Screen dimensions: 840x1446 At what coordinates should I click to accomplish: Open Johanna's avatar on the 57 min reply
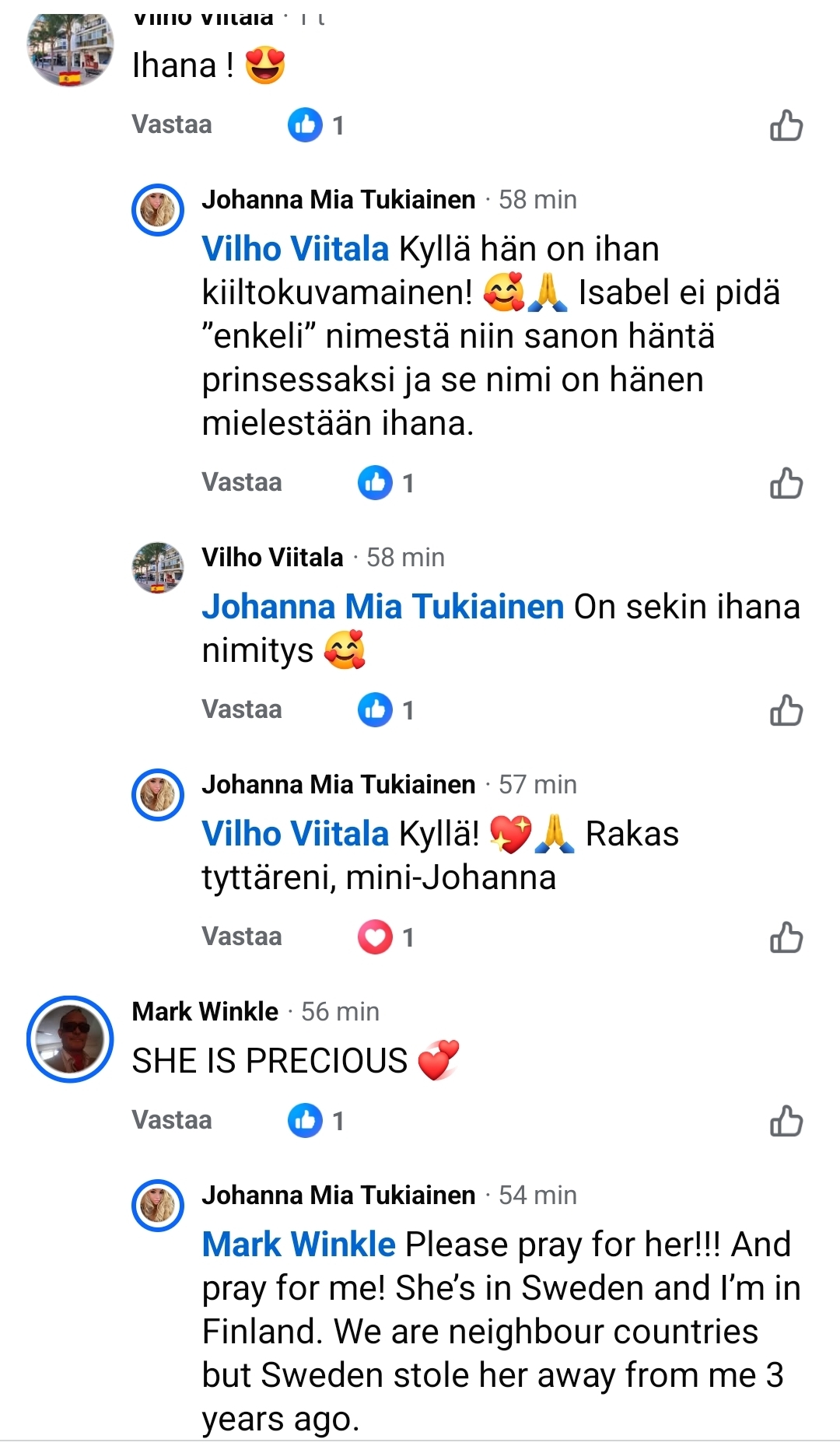coord(158,795)
